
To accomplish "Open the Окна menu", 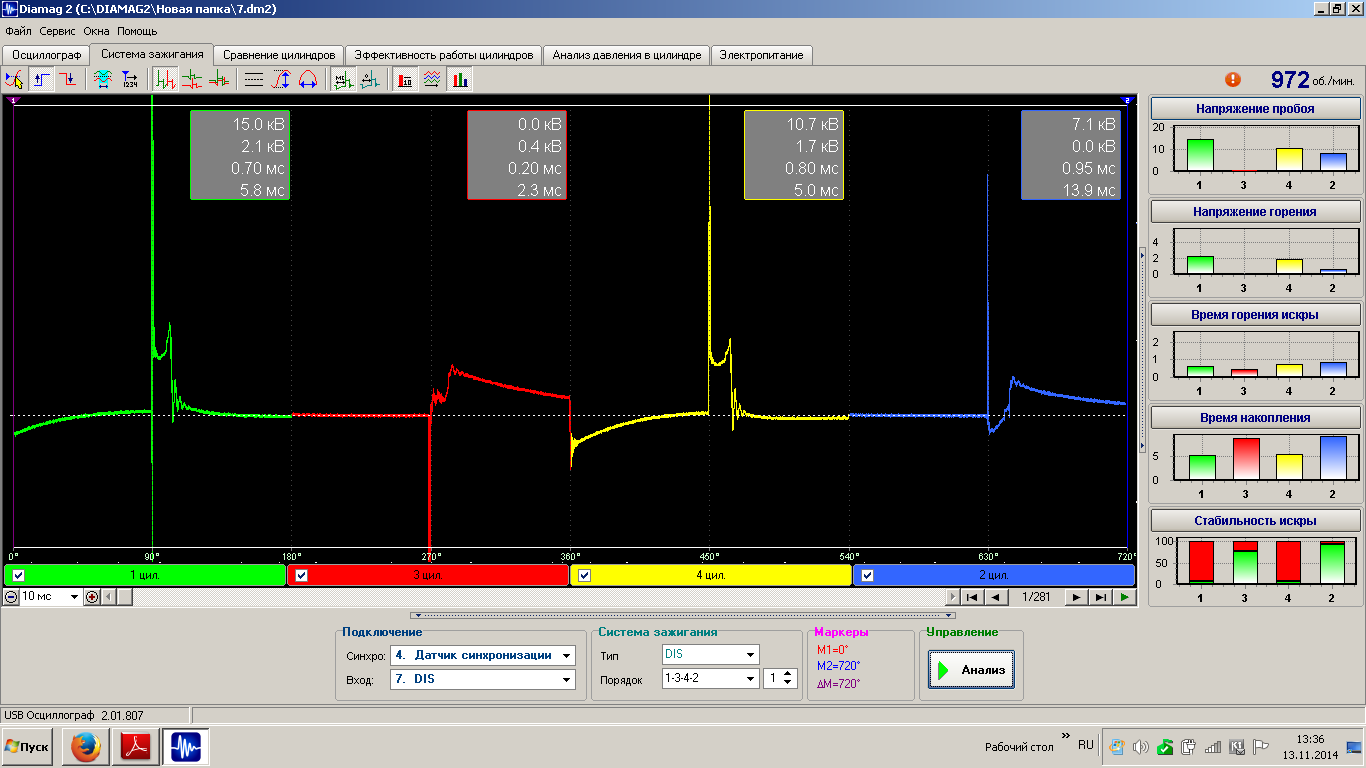I will click(x=96, y=31).
